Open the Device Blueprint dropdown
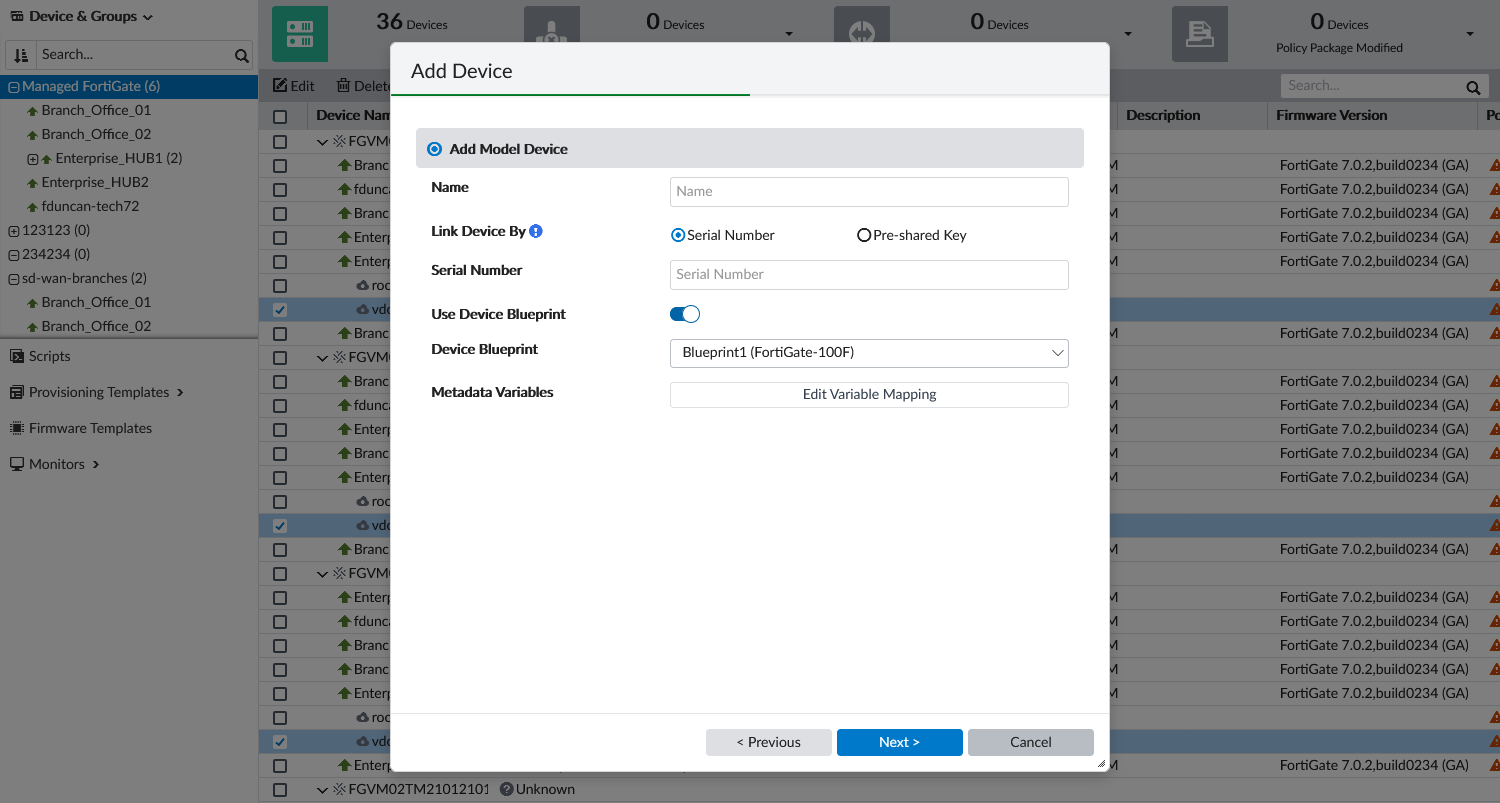The width and height of the screenshot is (1500, 803). (x=869, y=353)
